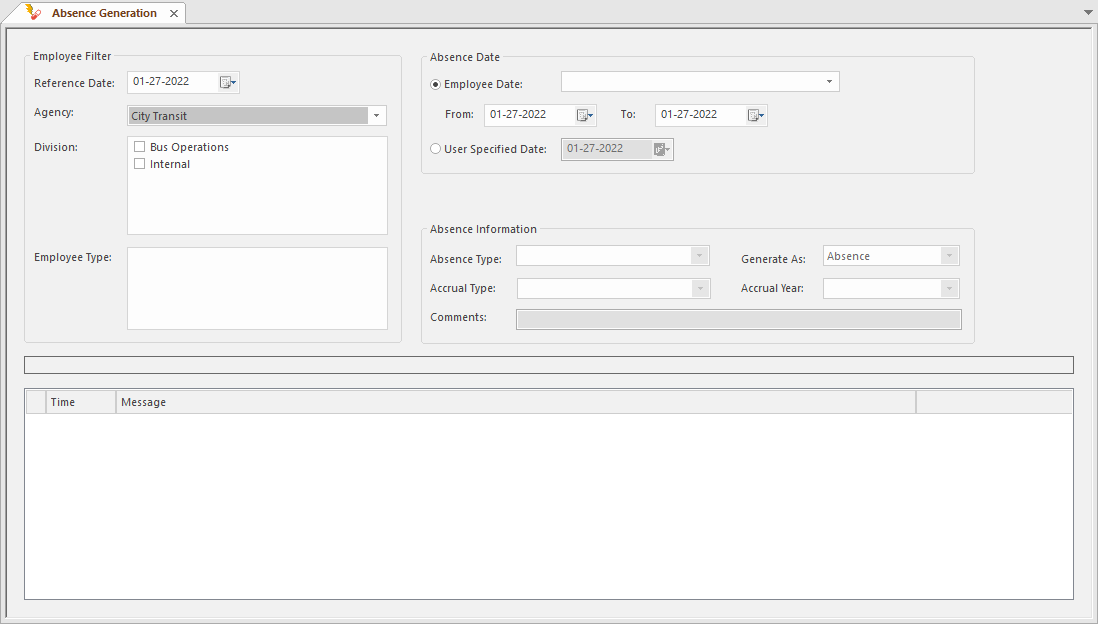
Task: Open the Absence Type dropdown
Action: pyautogui.click(x=699, y=257)
